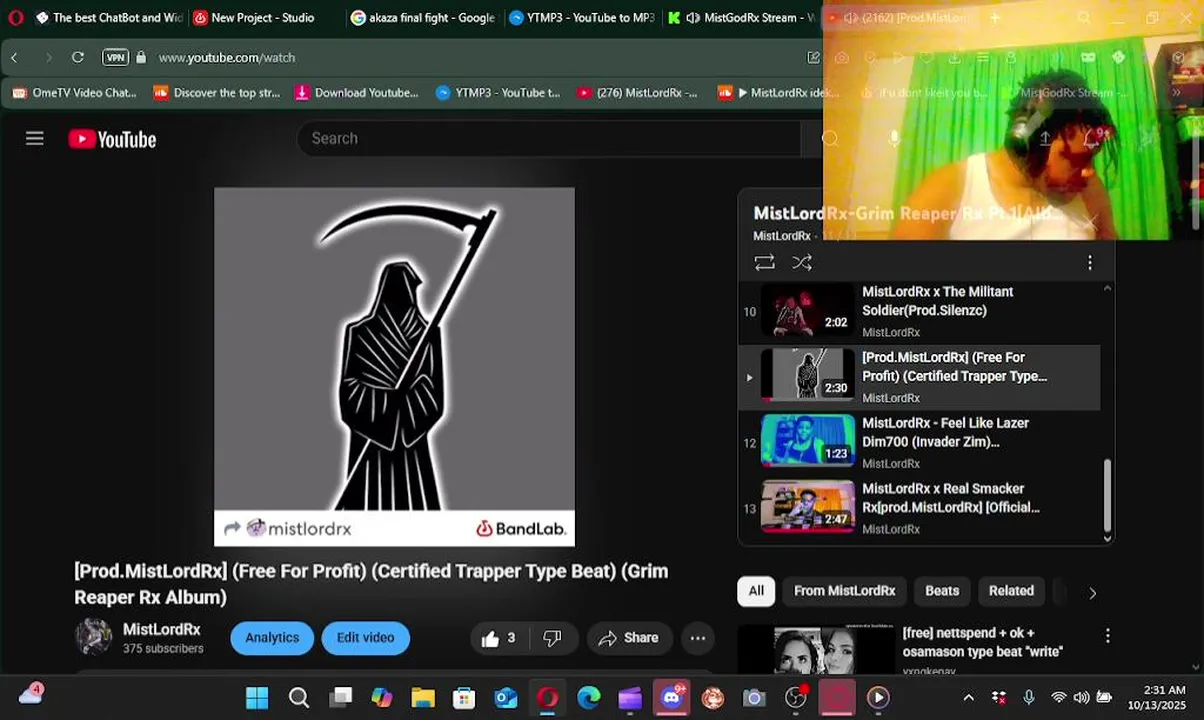
Task: Click the grim reaper video player
Action: click(x=394, y=367)
